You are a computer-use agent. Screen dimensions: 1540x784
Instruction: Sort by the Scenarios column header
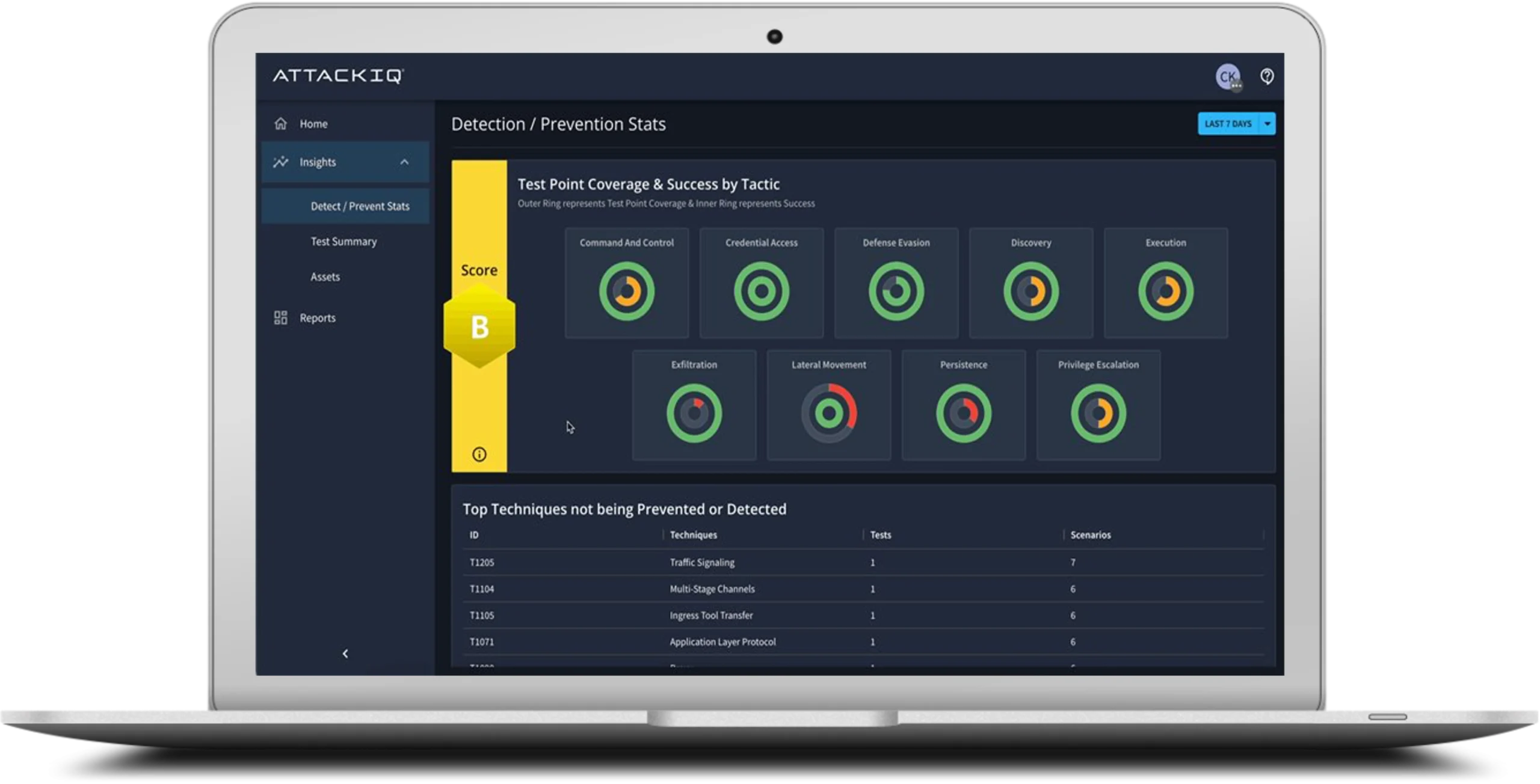click(1090, 535)
